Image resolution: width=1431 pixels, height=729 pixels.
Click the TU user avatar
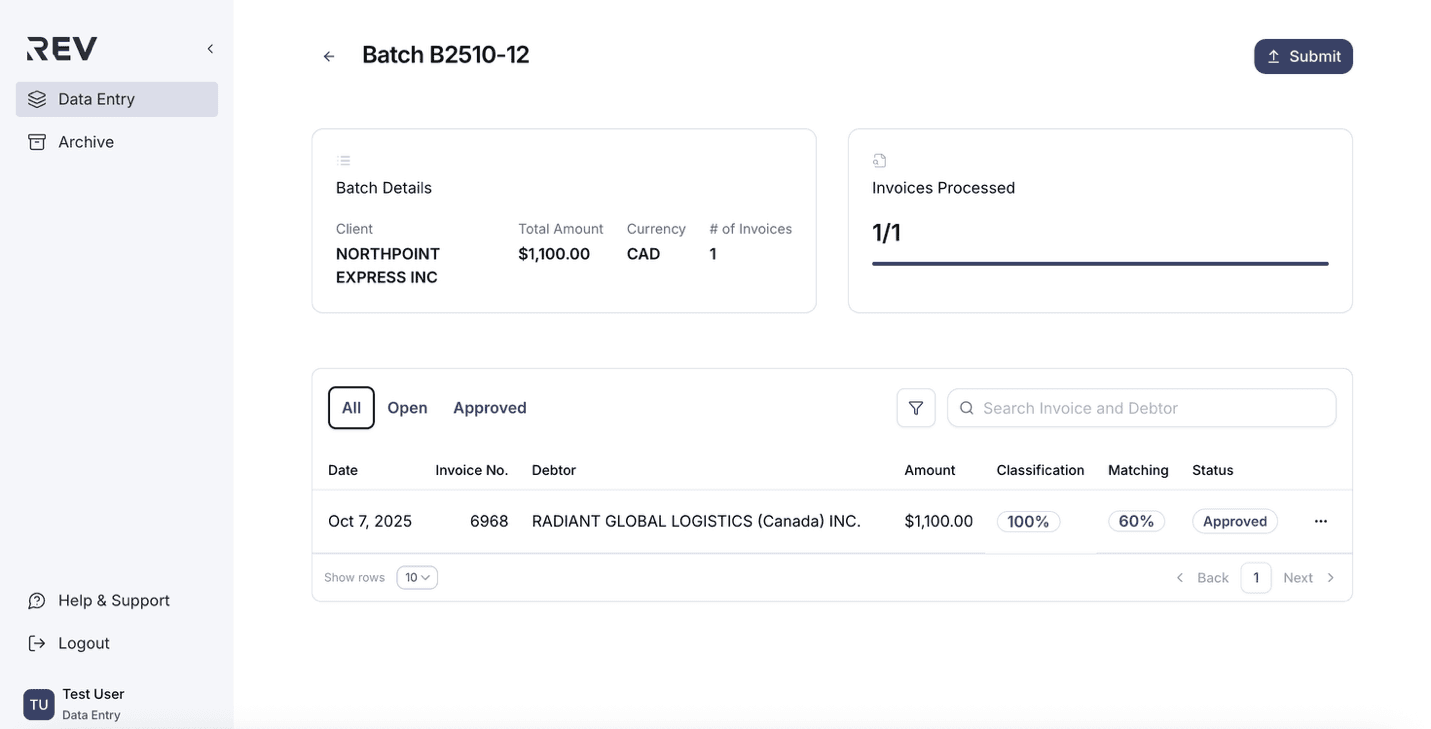pos(39,704)
